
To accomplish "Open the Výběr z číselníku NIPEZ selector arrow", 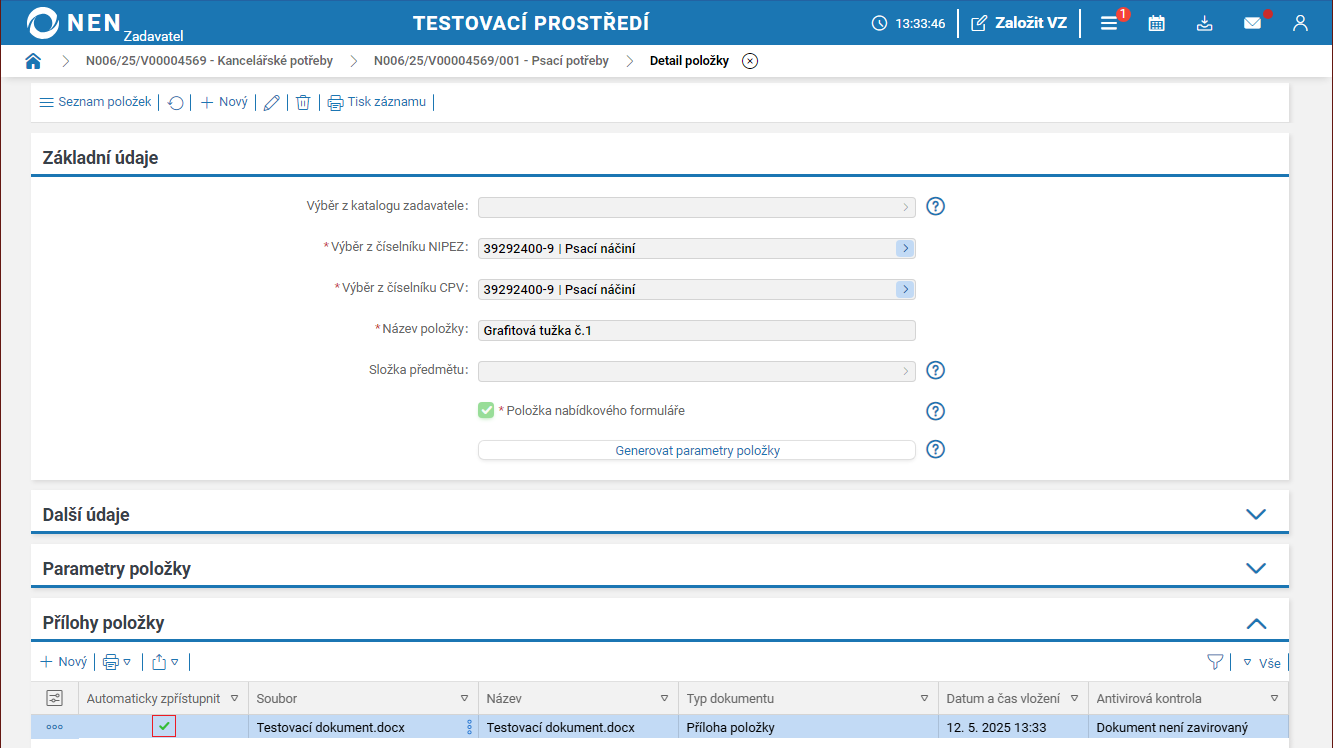I will click(905, 248).
